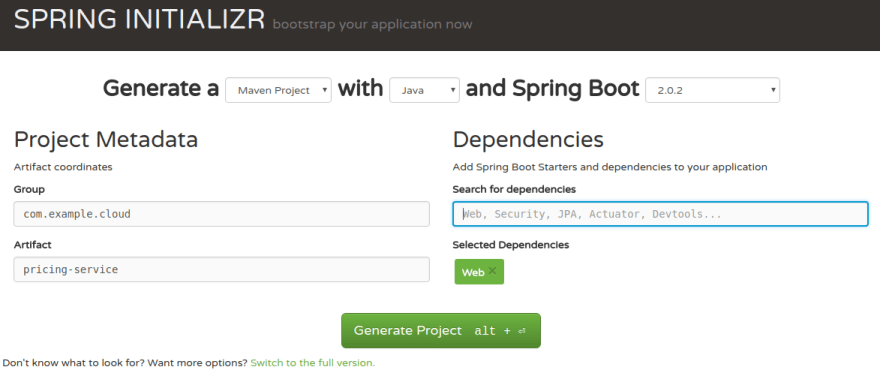This screenshot has width=880, height=382.
Task: Click the Artifact coordinates text
Action: (63, 167)
